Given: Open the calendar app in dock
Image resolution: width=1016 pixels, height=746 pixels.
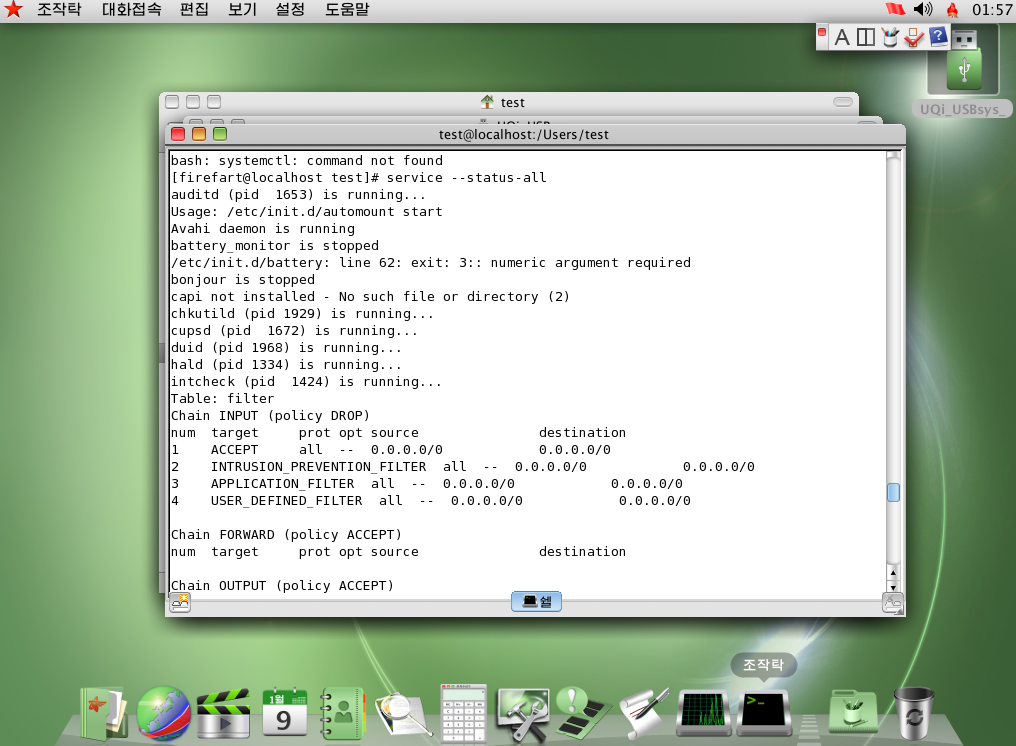Looking at the screenshot, I should point(283,713).
